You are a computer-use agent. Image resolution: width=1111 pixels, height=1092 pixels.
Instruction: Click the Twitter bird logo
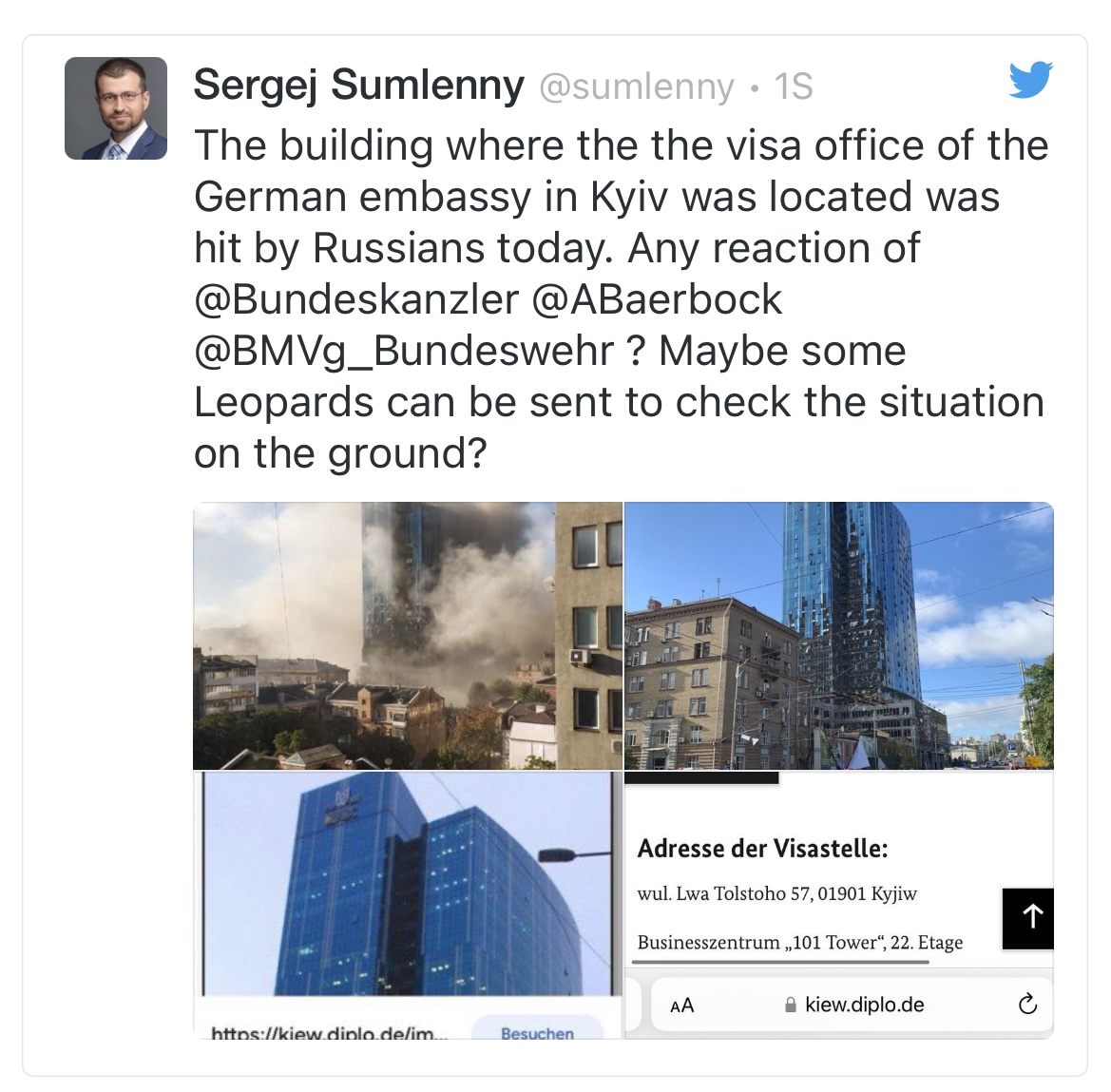coord(1031,80)
